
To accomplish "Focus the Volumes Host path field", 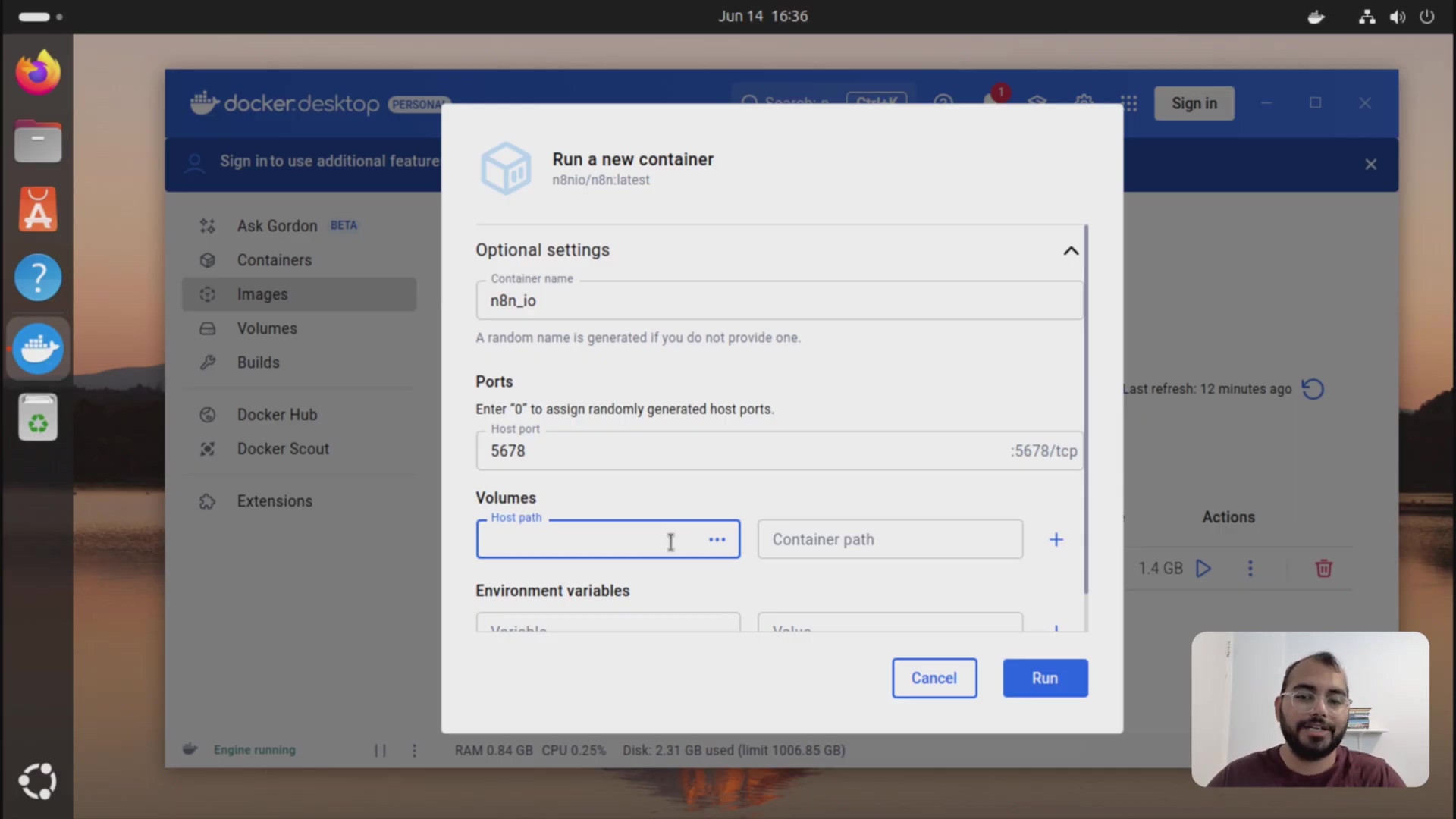I will pyautogui.click(x=608, y=539).
